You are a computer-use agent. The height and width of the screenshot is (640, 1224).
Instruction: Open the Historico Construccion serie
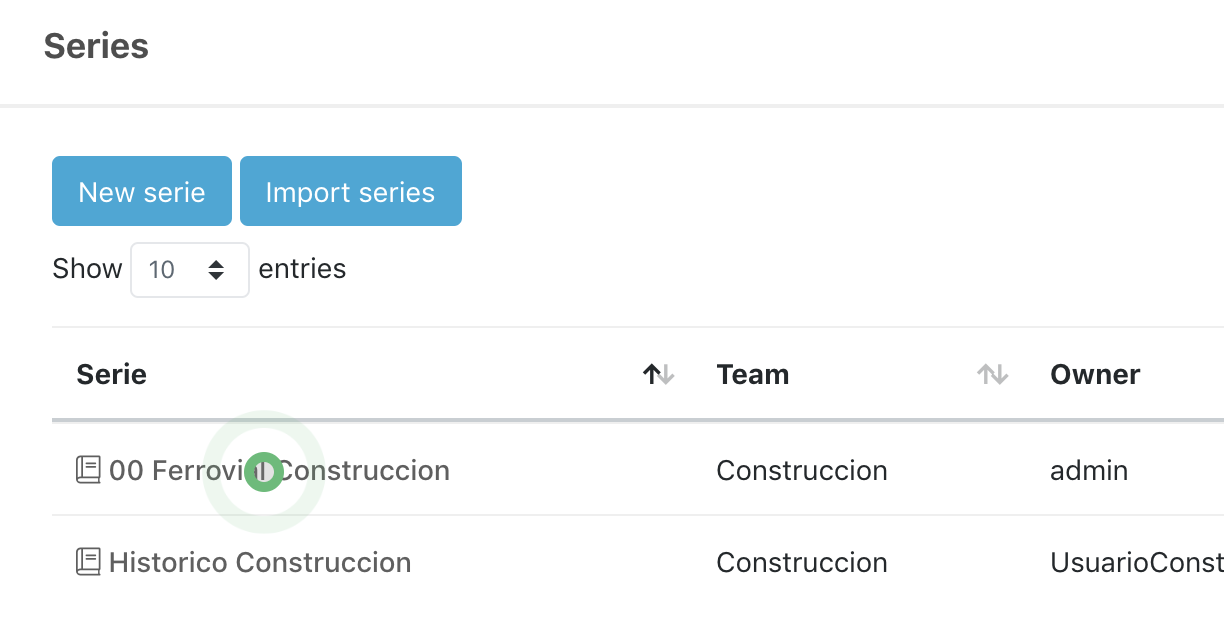(260, 563)
